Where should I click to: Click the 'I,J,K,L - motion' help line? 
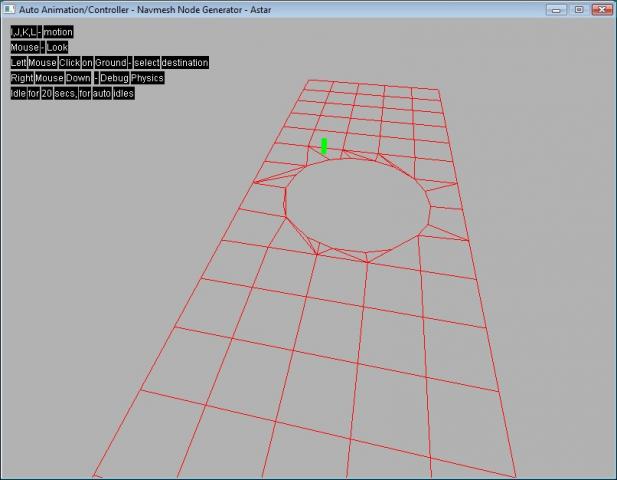click(42, 32)
